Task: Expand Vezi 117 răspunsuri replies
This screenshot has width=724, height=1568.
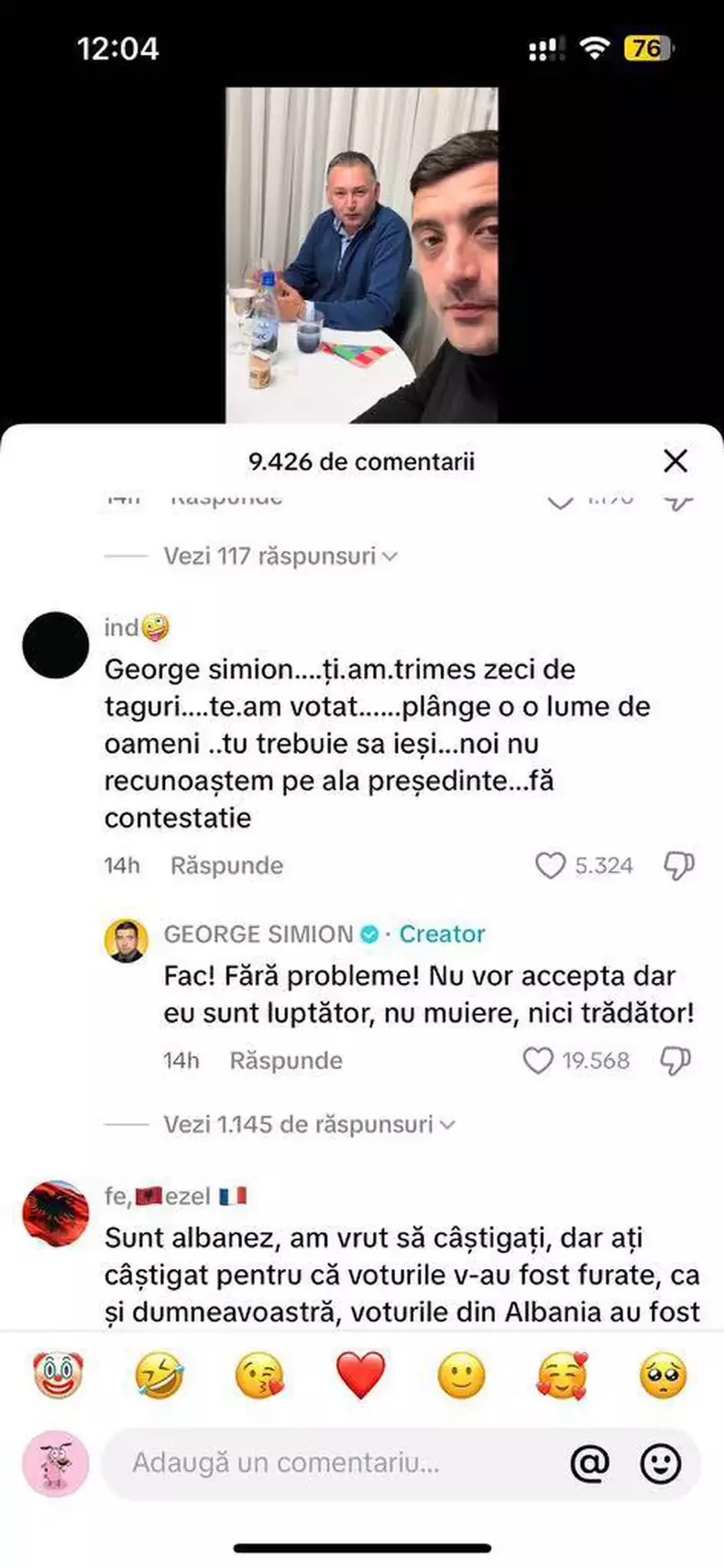Action: (280, 556)
